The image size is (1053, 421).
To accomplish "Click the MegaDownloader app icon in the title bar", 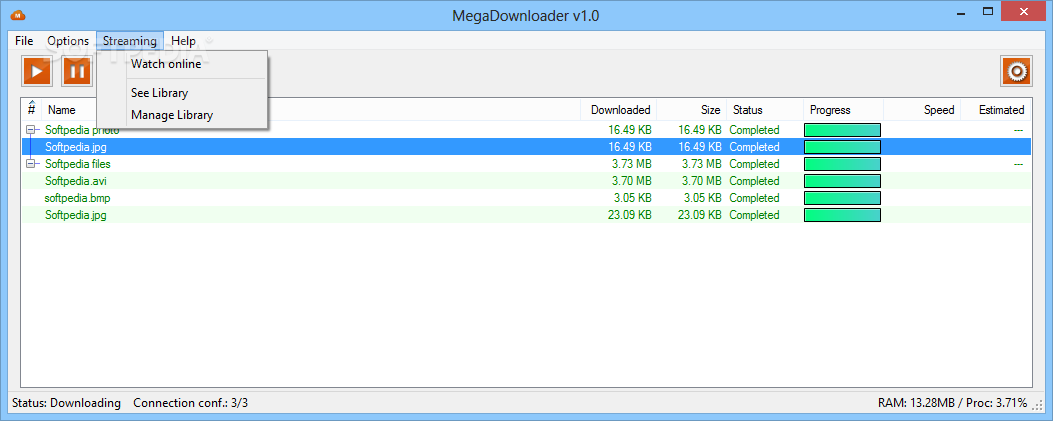I will [19, 14].
